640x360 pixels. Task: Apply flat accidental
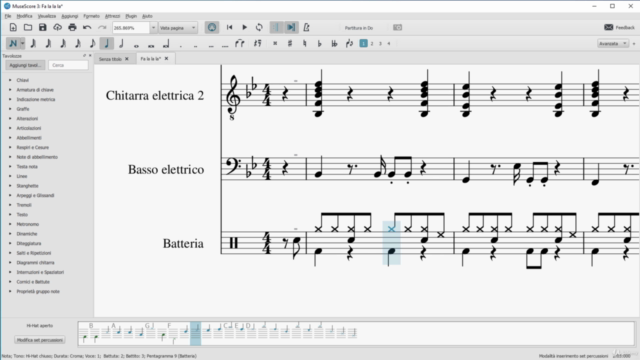coord(319,43)
